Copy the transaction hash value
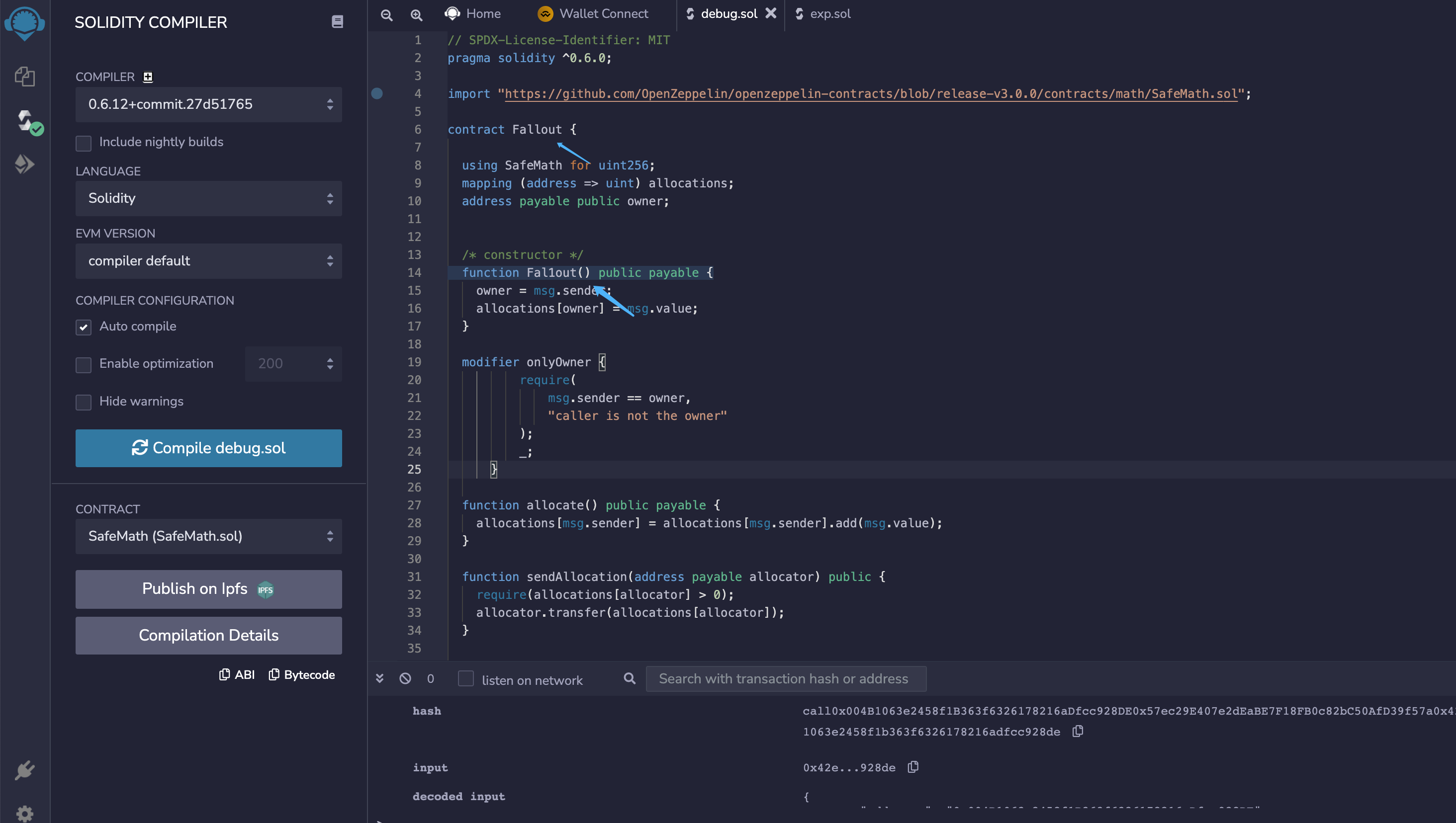Viewport: 1456px width, 823px height. click(x=1078, y=731)
